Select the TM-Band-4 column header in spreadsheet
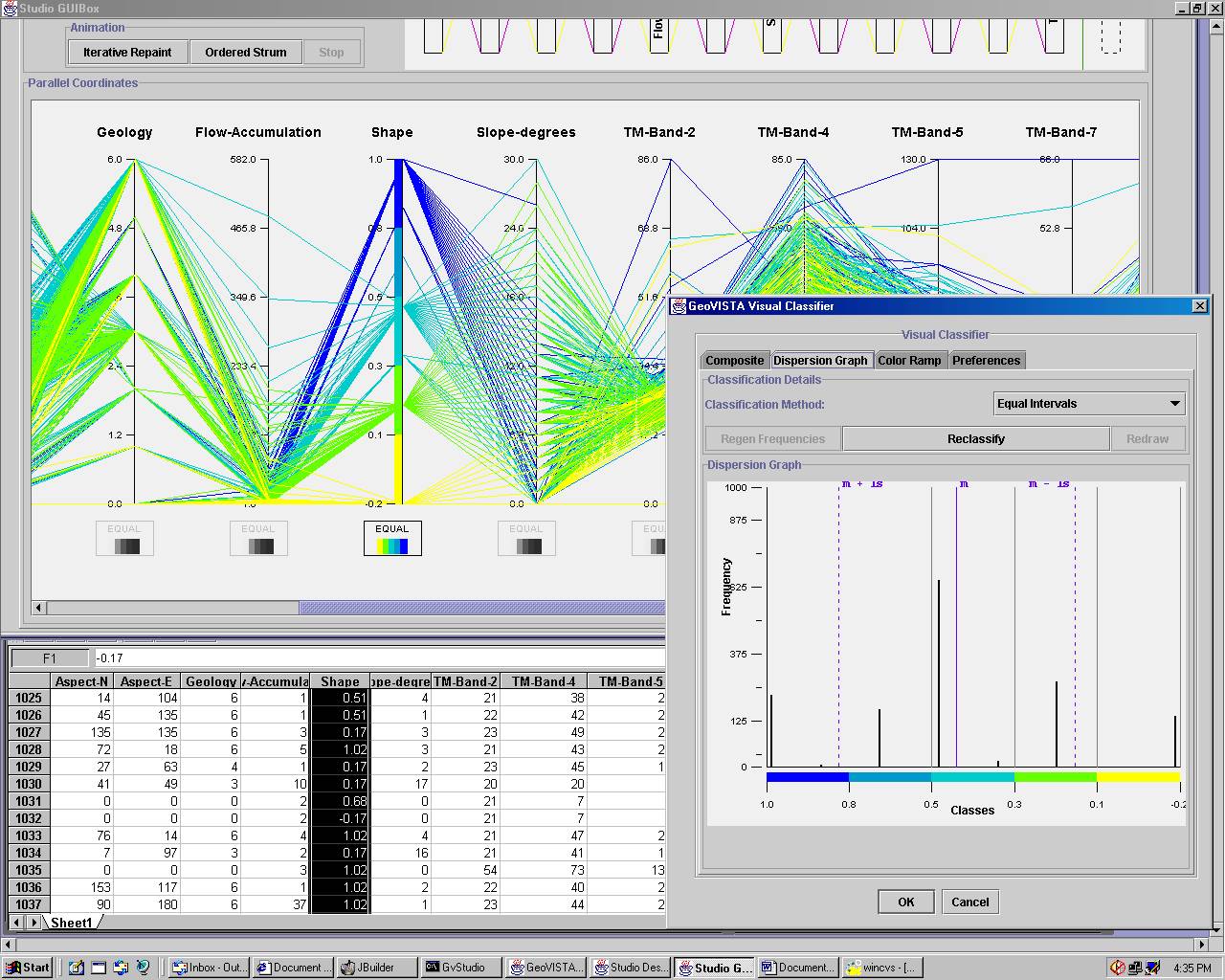The width and height of the screenshot is (1225, 980). point(544,681)
